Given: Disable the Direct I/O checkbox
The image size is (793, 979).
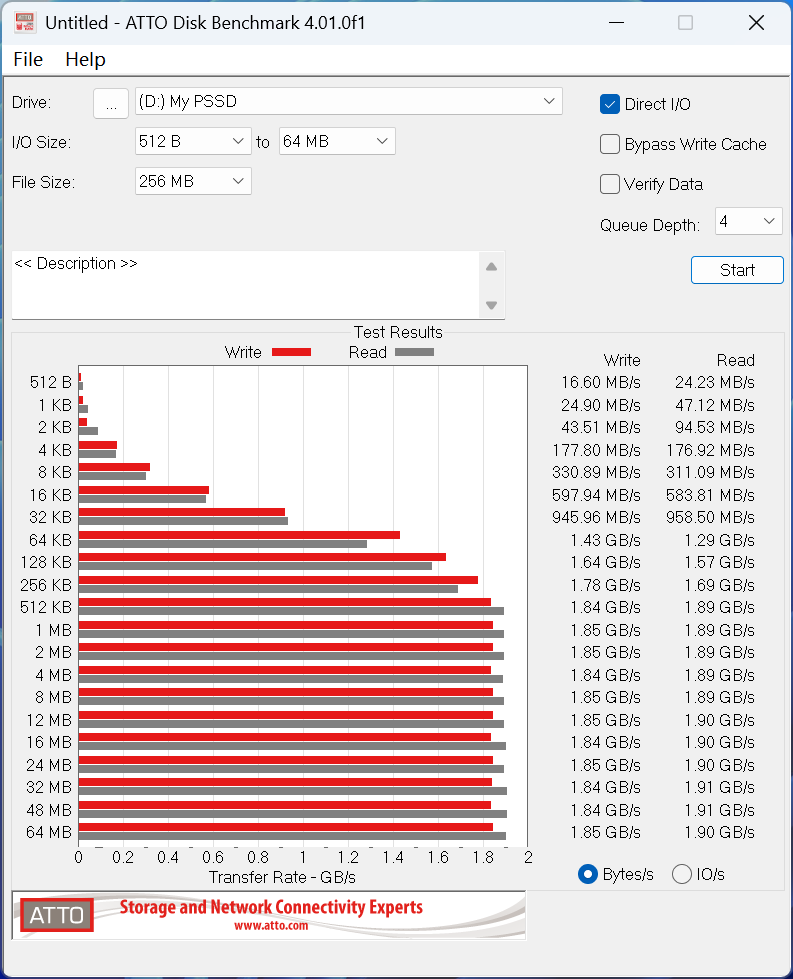Looking at the screenshot, I should (610, 104).
